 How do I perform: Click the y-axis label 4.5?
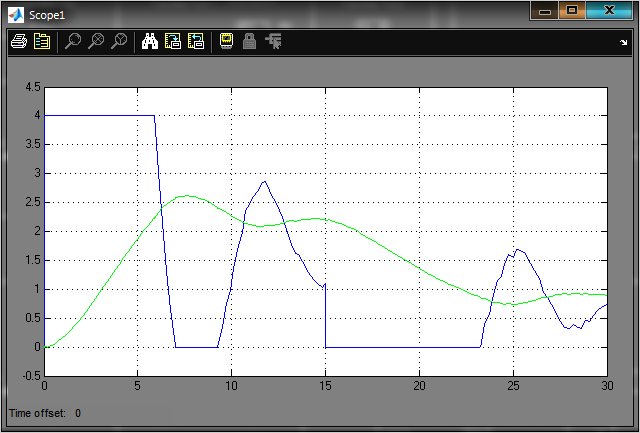(x=33, y=87)
